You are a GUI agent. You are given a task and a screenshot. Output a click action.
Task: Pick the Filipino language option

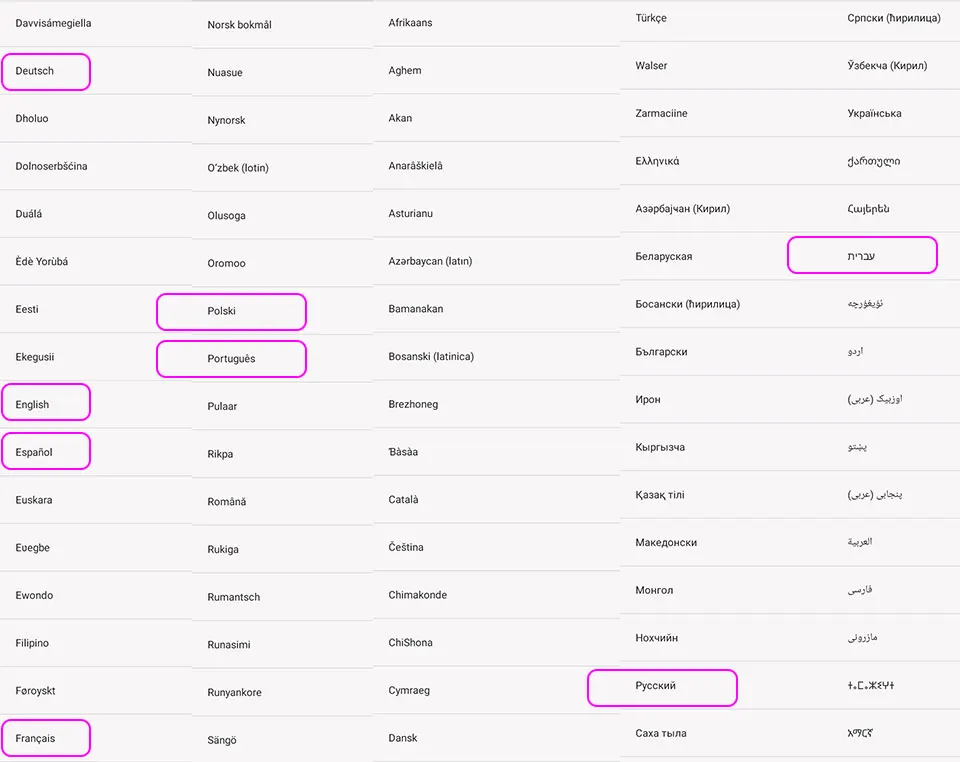pyautogui.click(x=32, y=643)
